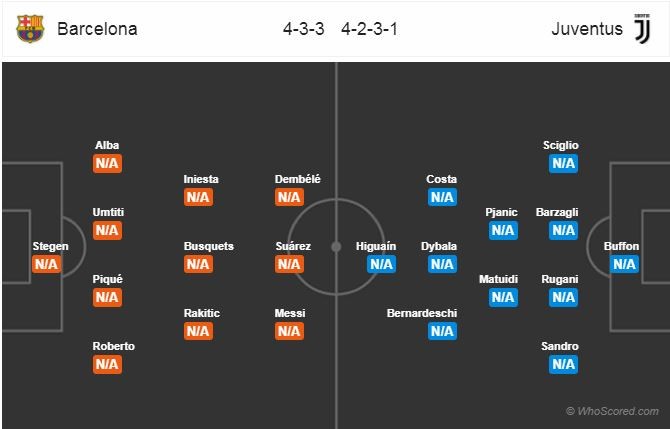Image resolution: width=670 pixels, height=429 pixels.
Task: Click Suárez's orange N/A rating badge
Action: click(289, 264)
